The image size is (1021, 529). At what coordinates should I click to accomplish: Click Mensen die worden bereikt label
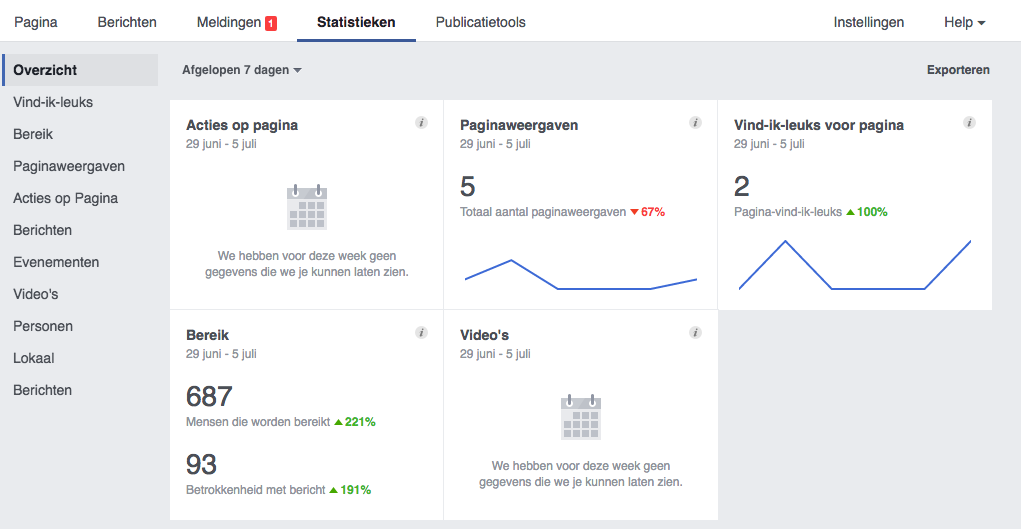[259, 422]
